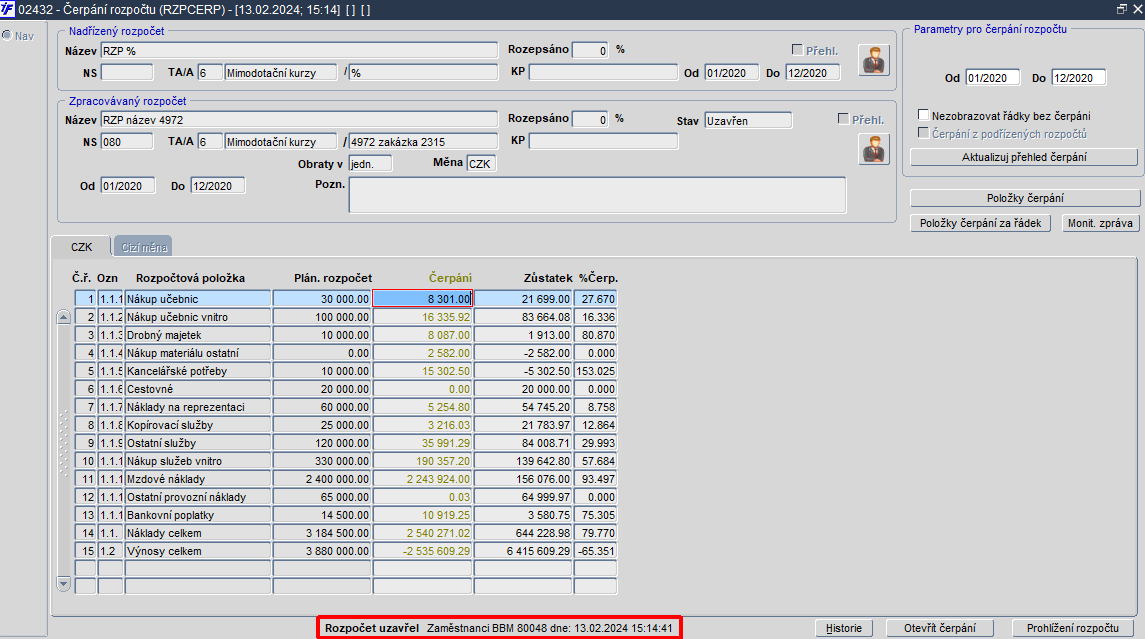The image size is (1145, 639).
Task: Toggle the Nav radio button
Action: click(x=7, y=35)
